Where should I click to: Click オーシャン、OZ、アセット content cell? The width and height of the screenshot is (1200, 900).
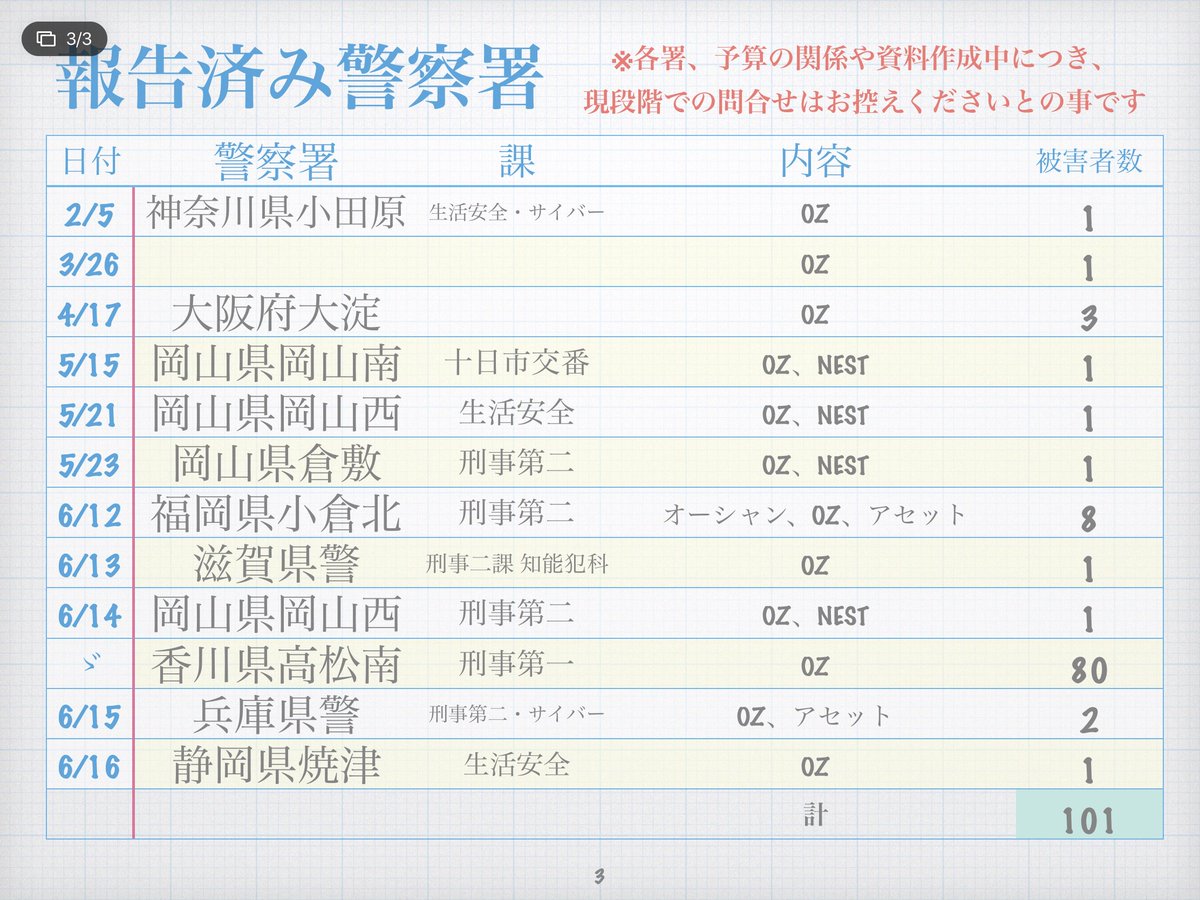coord(815,515)
